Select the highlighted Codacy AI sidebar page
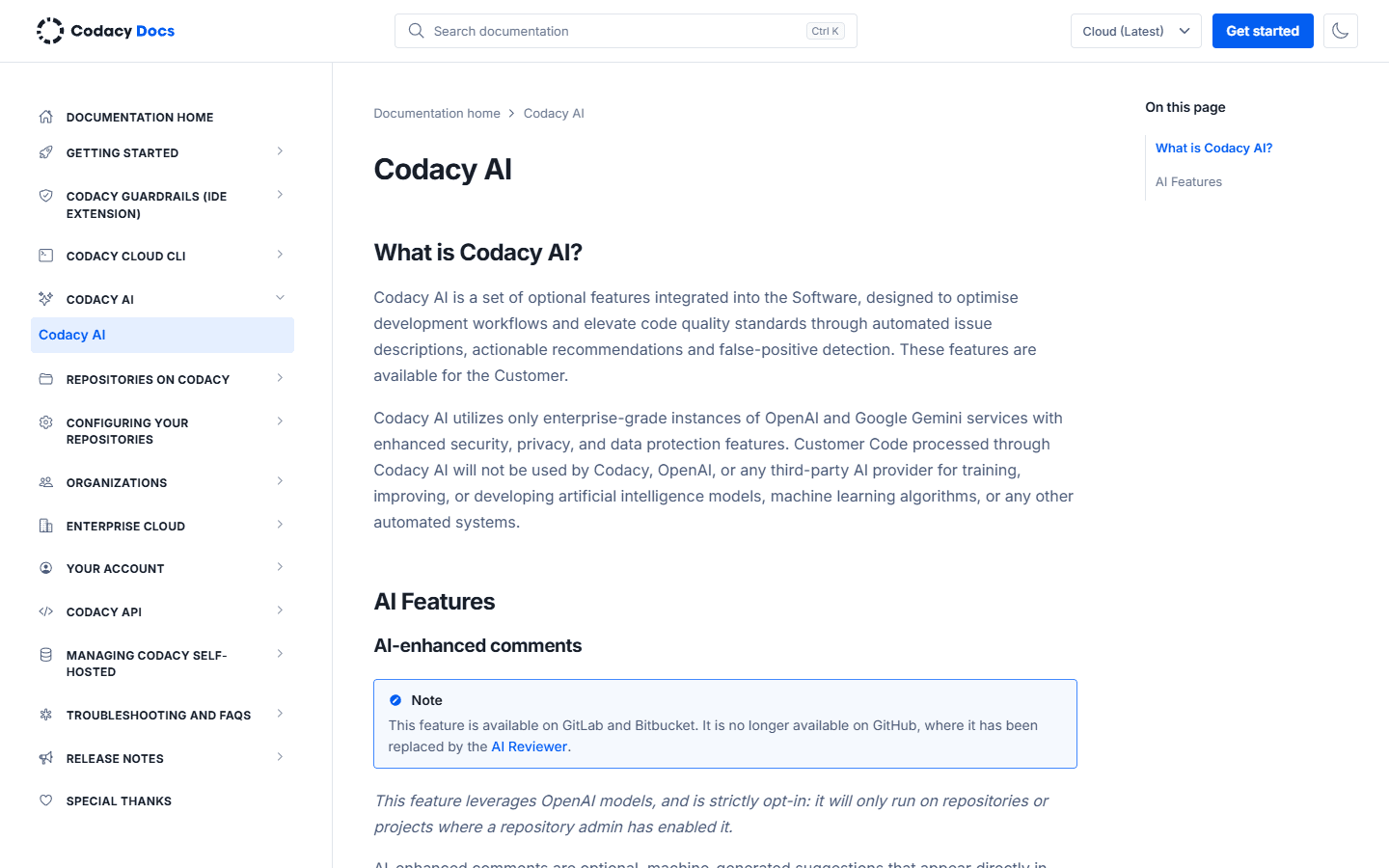This screenshot has height=868, width=1389. point(162,335)
